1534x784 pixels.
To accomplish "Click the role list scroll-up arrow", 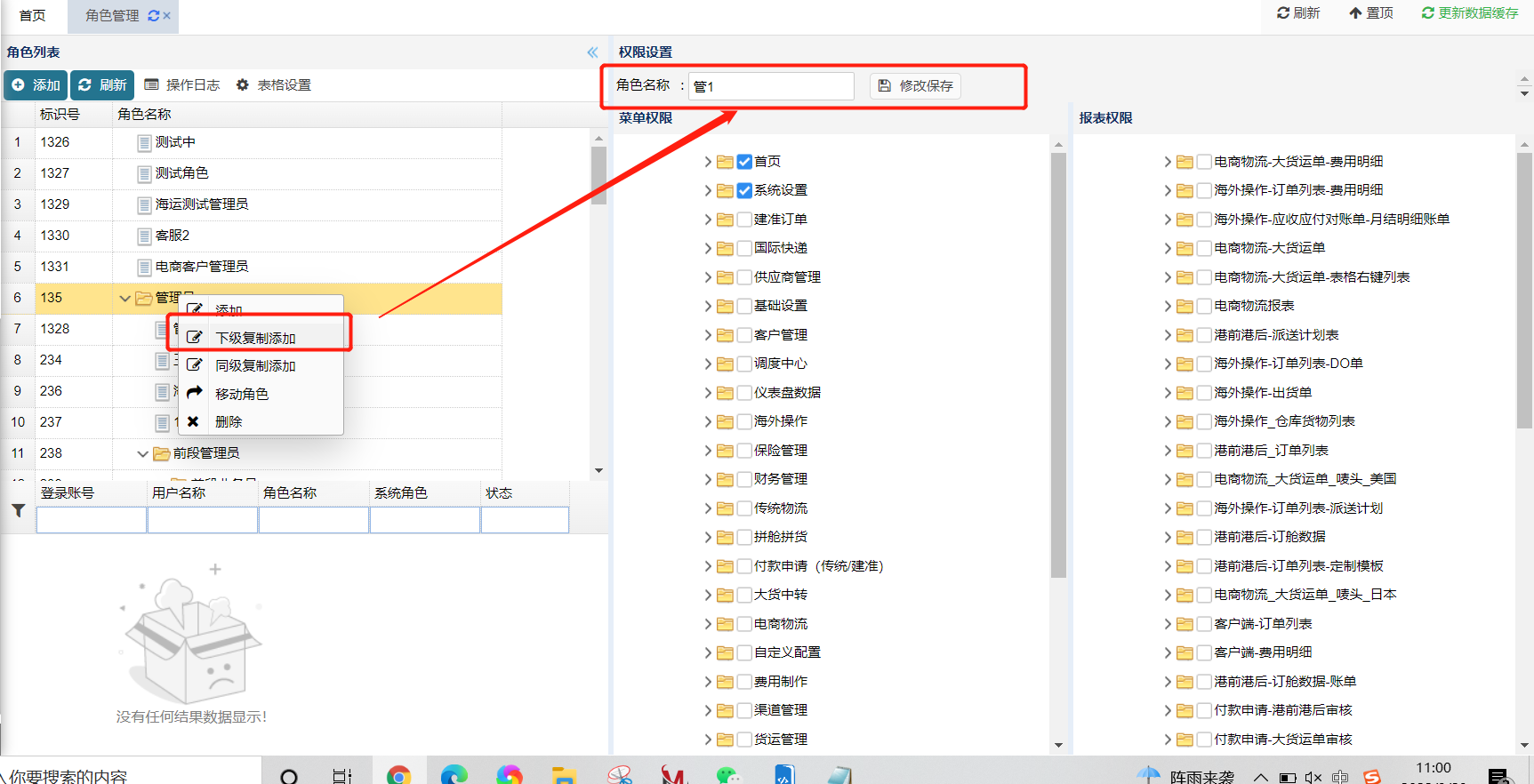I will (x=598, y=139).
